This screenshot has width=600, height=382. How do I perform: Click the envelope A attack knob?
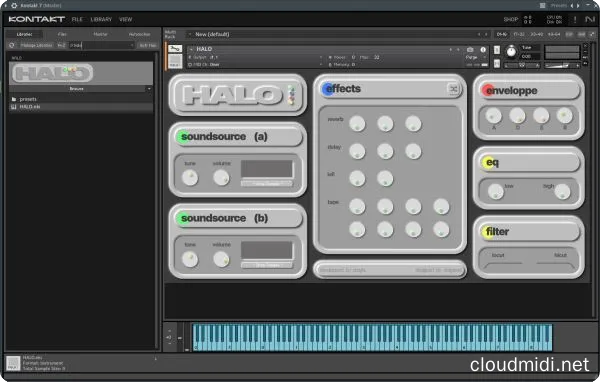click(x=493, y=116)
